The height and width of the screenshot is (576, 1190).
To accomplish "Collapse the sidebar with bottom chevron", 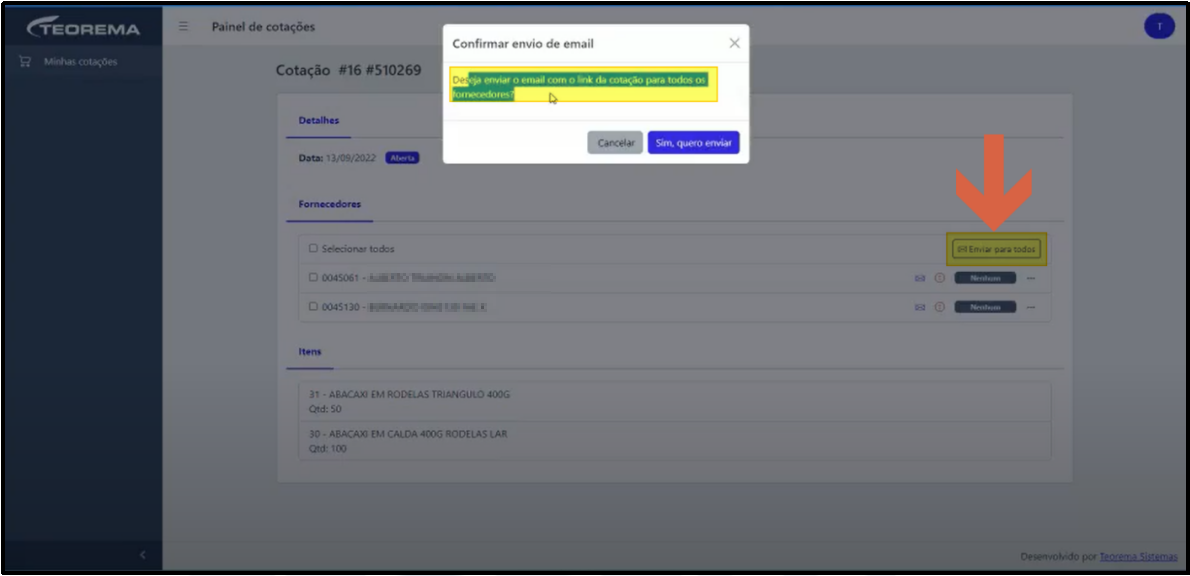I will pyautogui.click(x=142, y=556).
